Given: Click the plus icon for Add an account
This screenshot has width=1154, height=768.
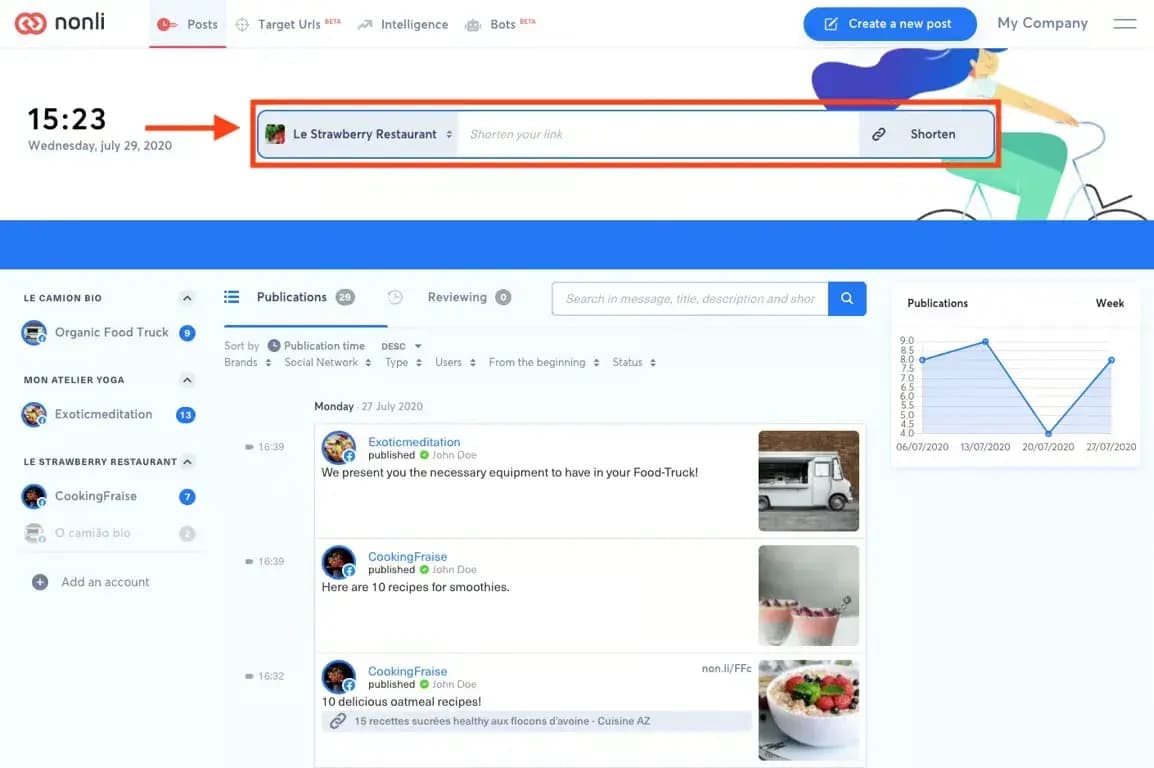Looking at the screenshot, I should click(x=40, y=582).
